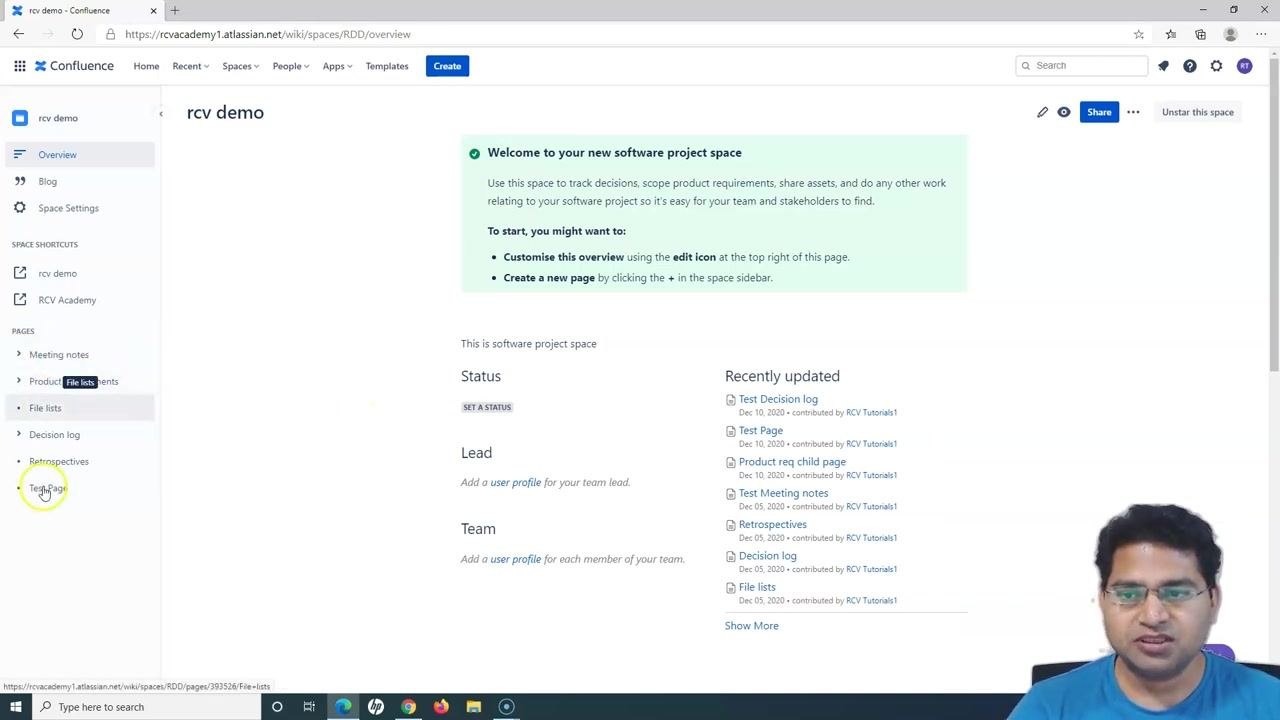The image size is (1280, 720).
Task: Open the help question mark icon
Action: 1190,66
